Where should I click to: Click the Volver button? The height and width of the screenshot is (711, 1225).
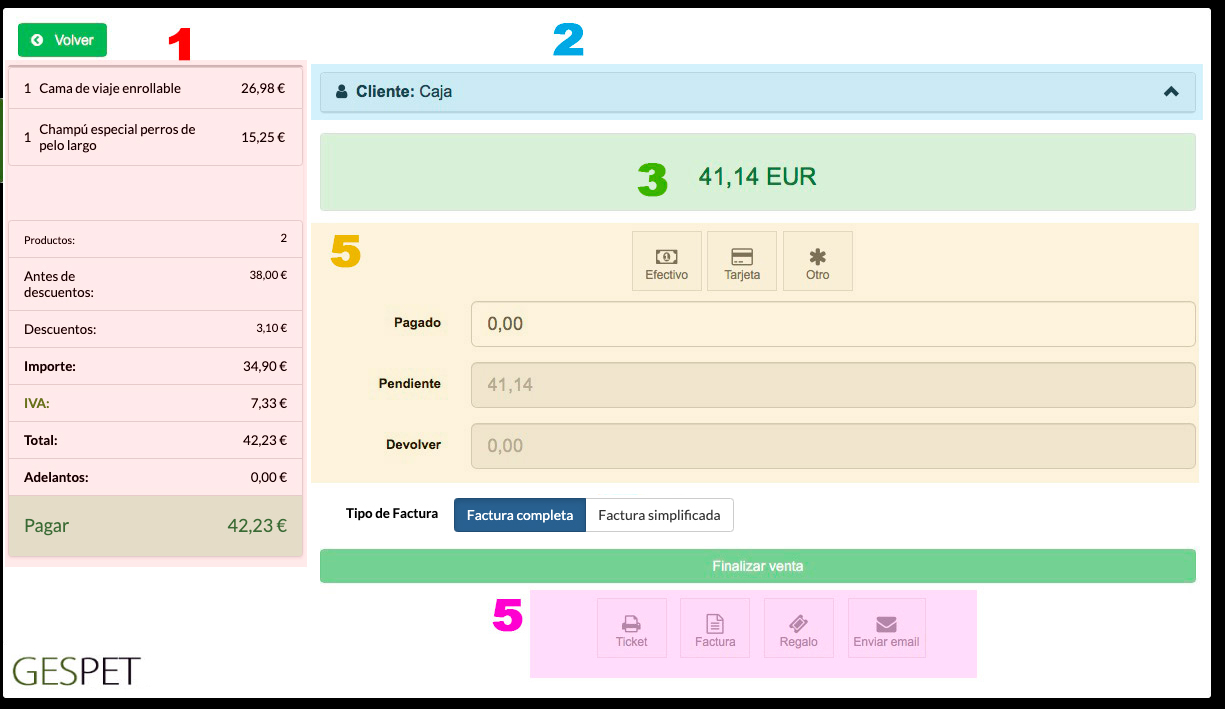(x=62, y=39)
